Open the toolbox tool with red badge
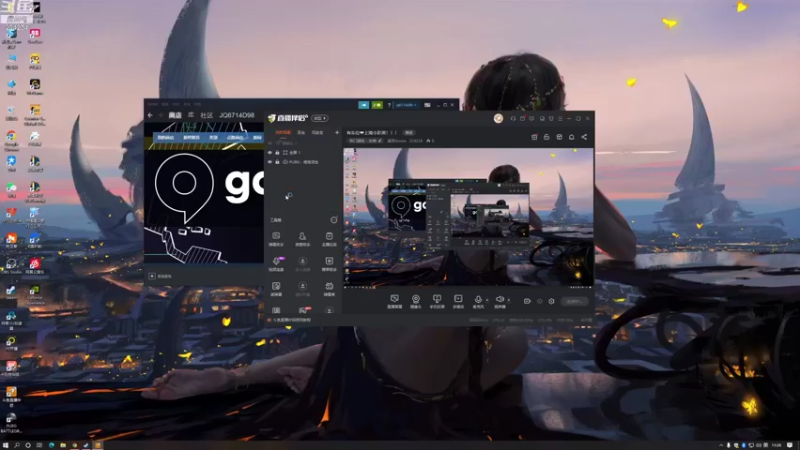 point(304,310)
